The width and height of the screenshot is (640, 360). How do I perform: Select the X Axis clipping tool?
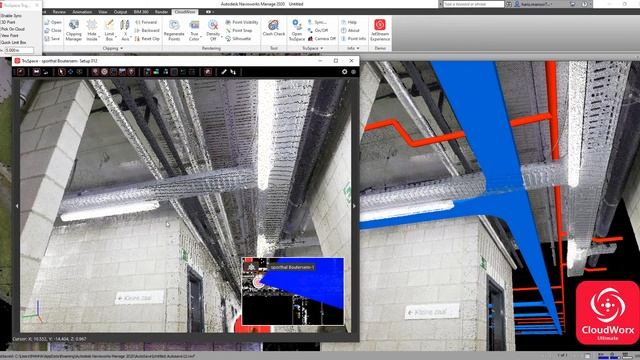[125, 30]
